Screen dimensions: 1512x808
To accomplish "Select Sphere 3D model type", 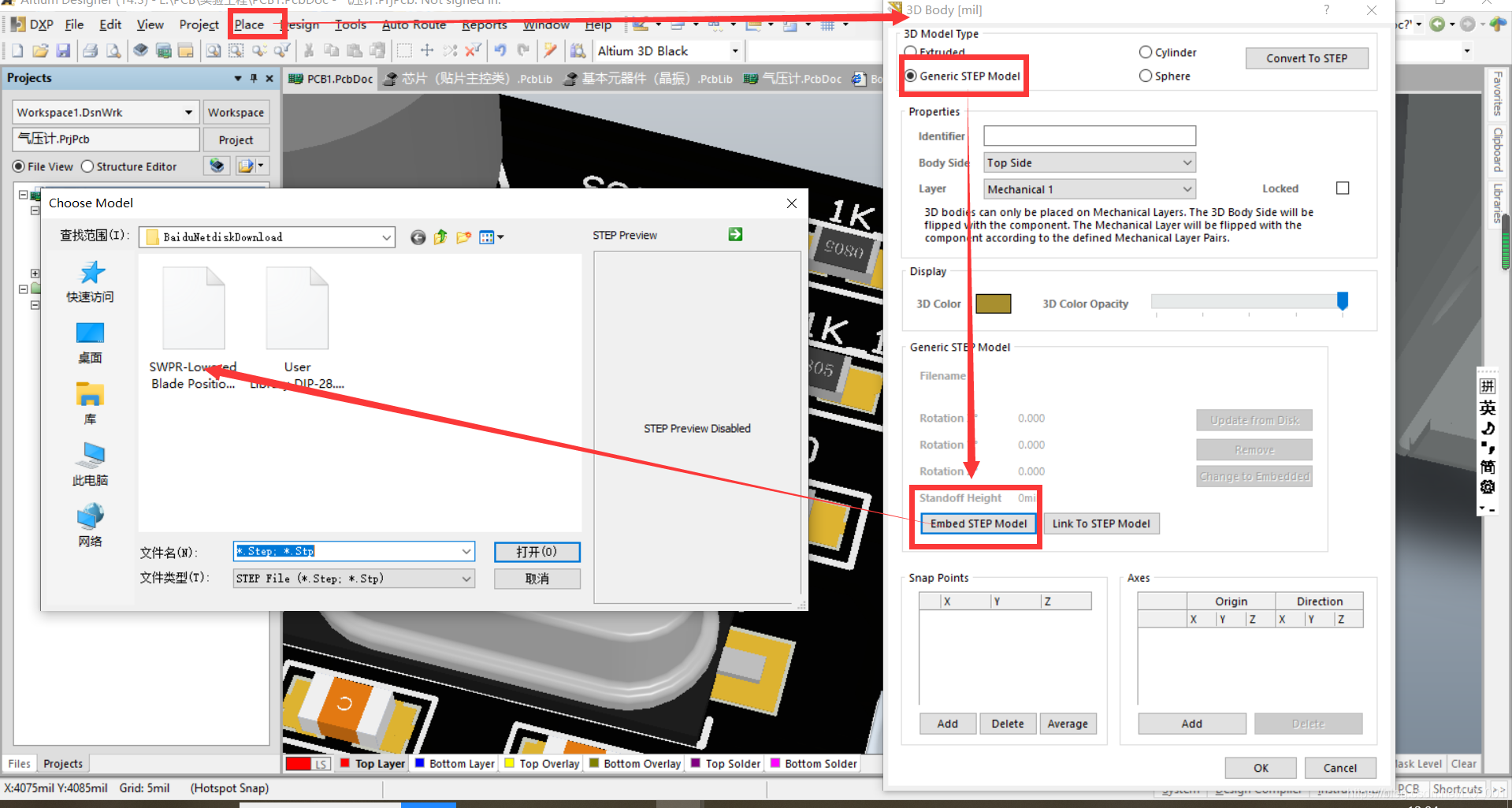I will tap(1146, 76).
